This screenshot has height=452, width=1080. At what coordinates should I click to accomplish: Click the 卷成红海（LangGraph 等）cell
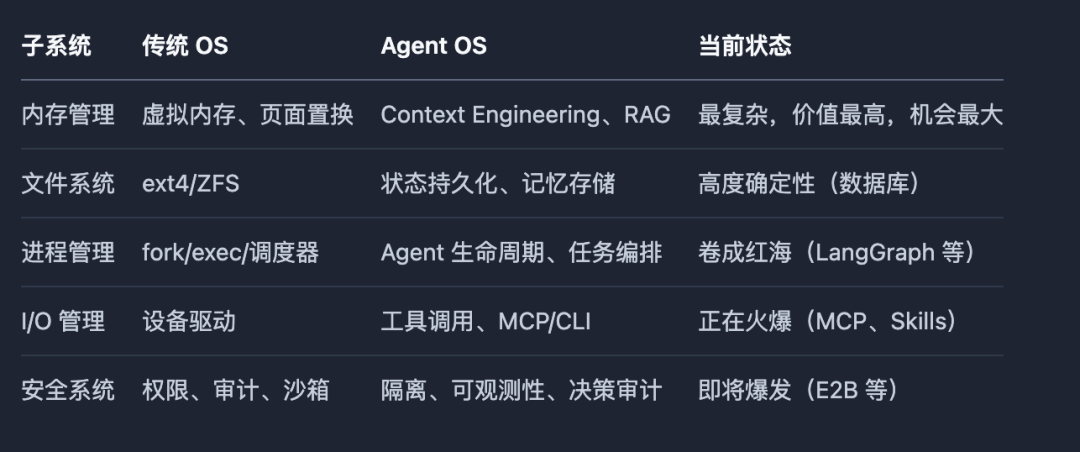[x=838, y=252]
